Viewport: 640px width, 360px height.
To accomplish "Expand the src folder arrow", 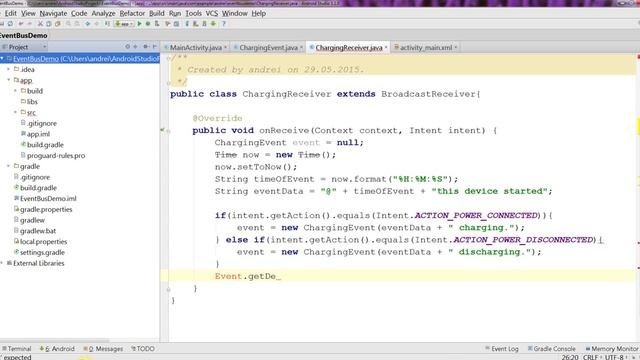I will 16,112.
